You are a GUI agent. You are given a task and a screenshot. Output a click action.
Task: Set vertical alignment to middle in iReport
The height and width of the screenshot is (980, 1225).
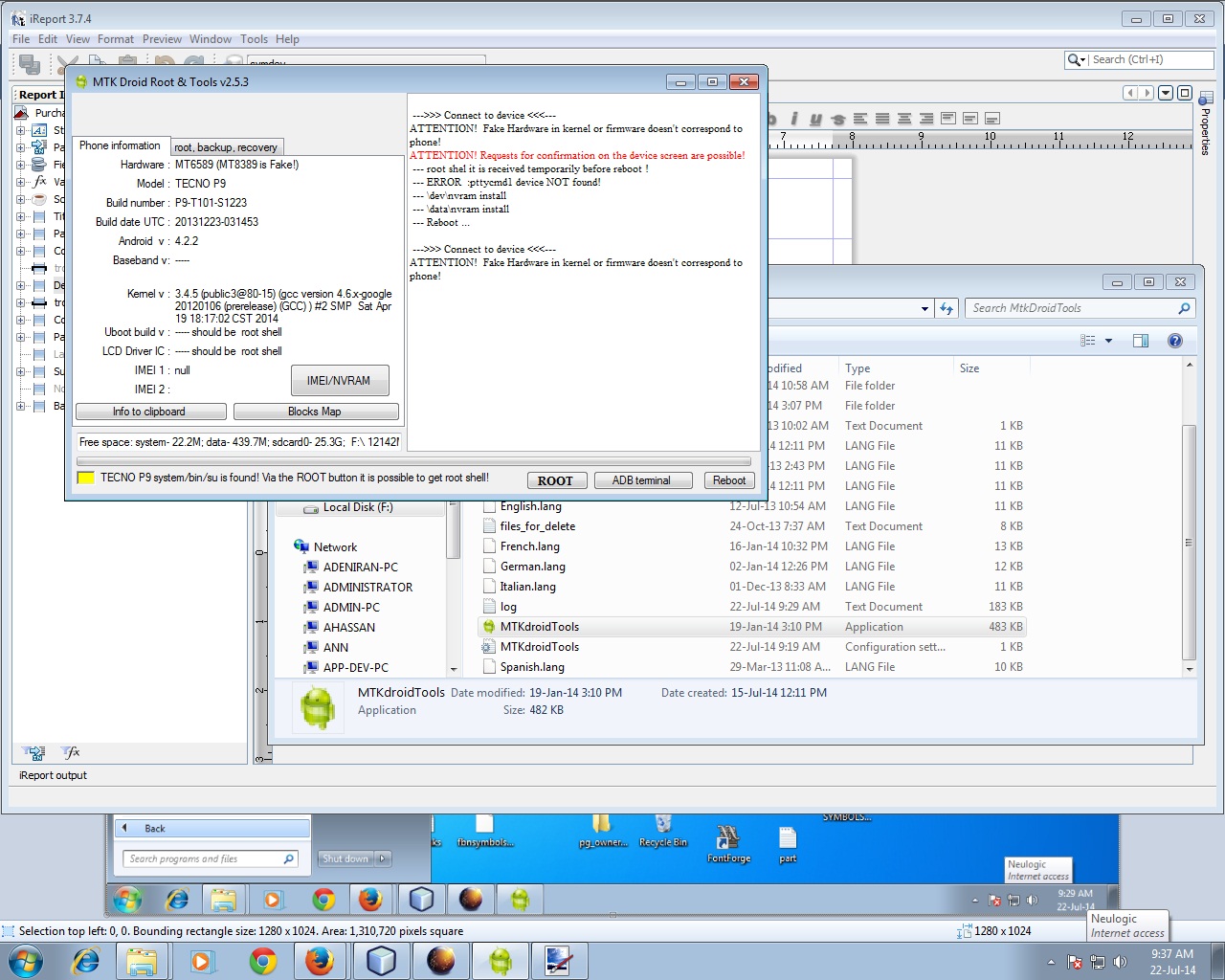(970, 119)
